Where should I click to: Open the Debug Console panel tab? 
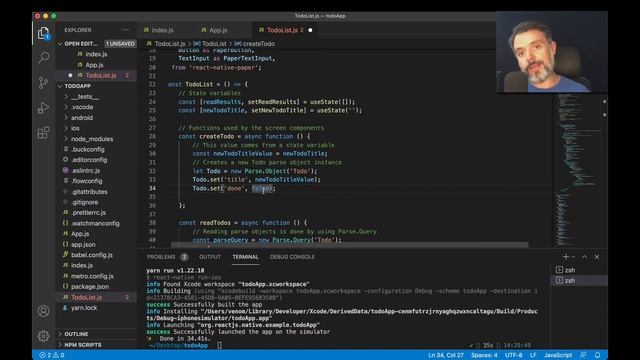click(292, 257)
